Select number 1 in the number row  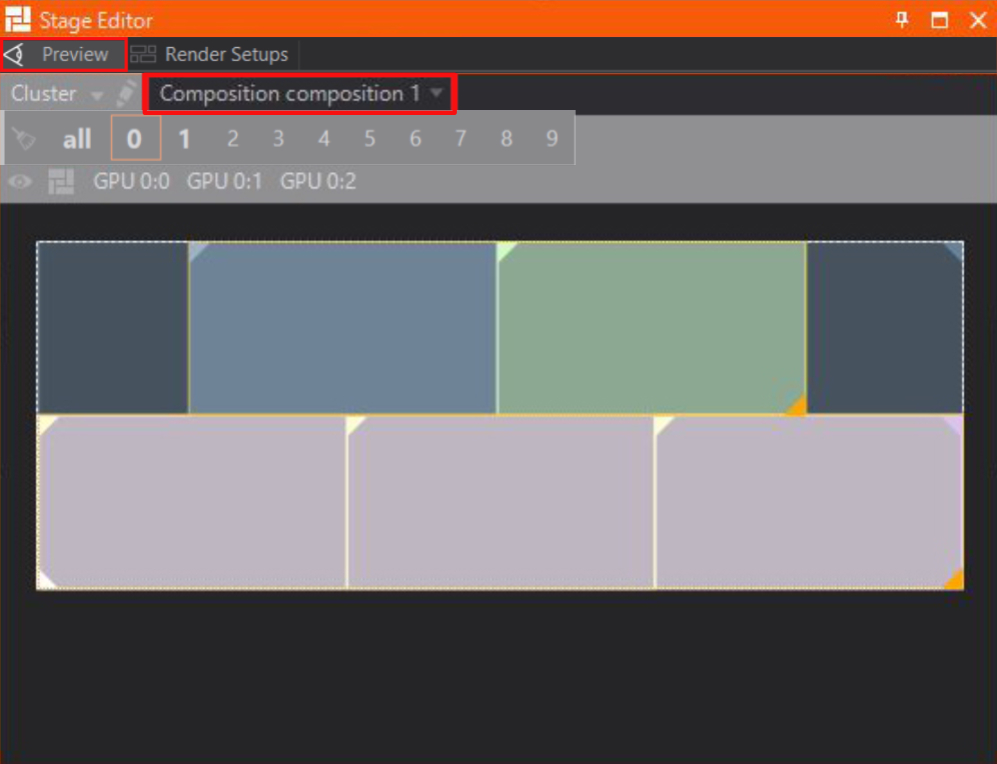tap(184, 139)
